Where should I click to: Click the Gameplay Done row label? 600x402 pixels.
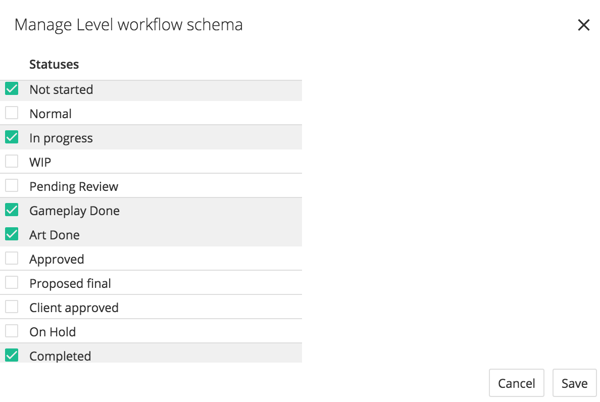point(74,211)
